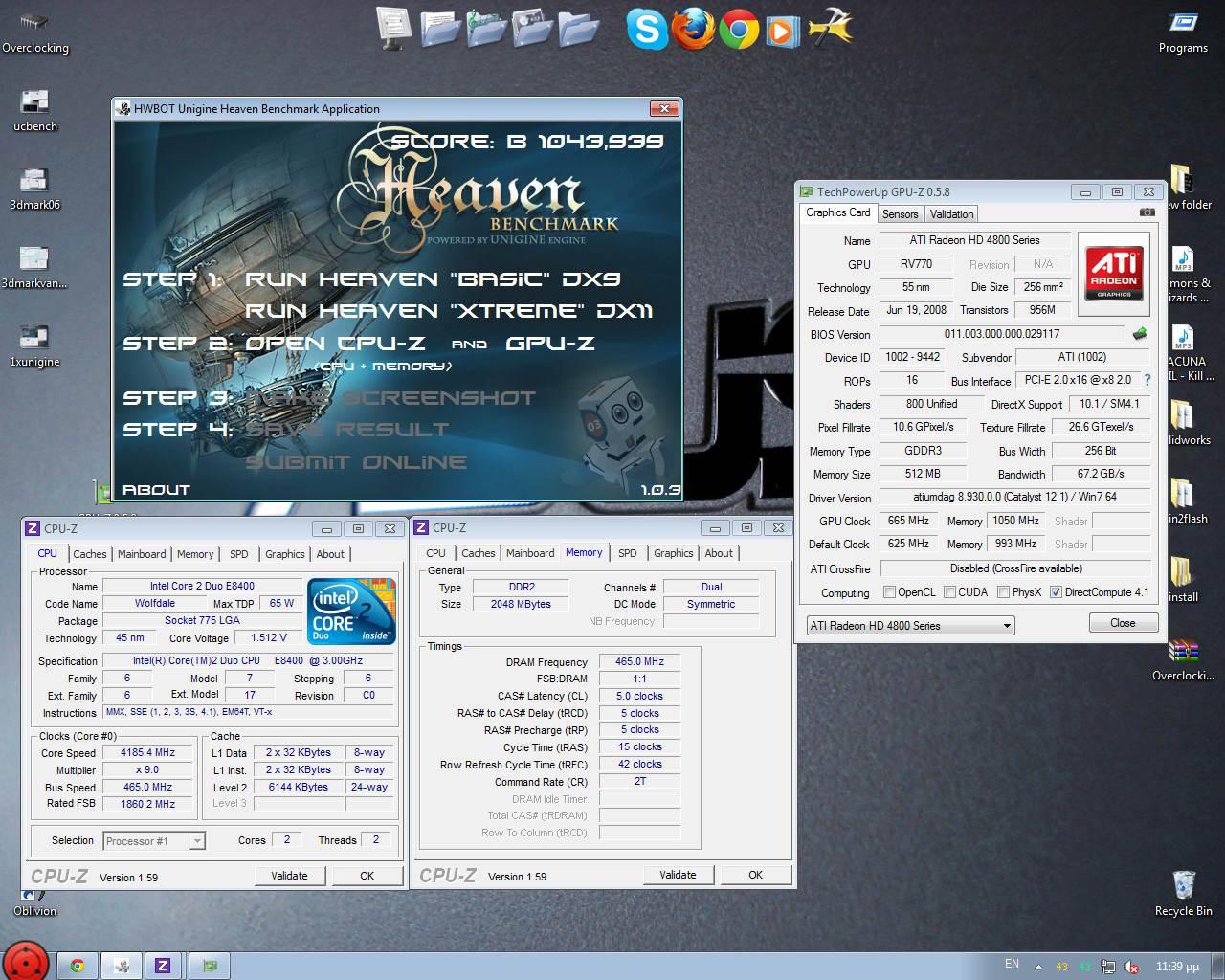The image size is (1225, 980).
Task: Click Core Speed value 4185.4 MHz
Action: pos(147,752)
